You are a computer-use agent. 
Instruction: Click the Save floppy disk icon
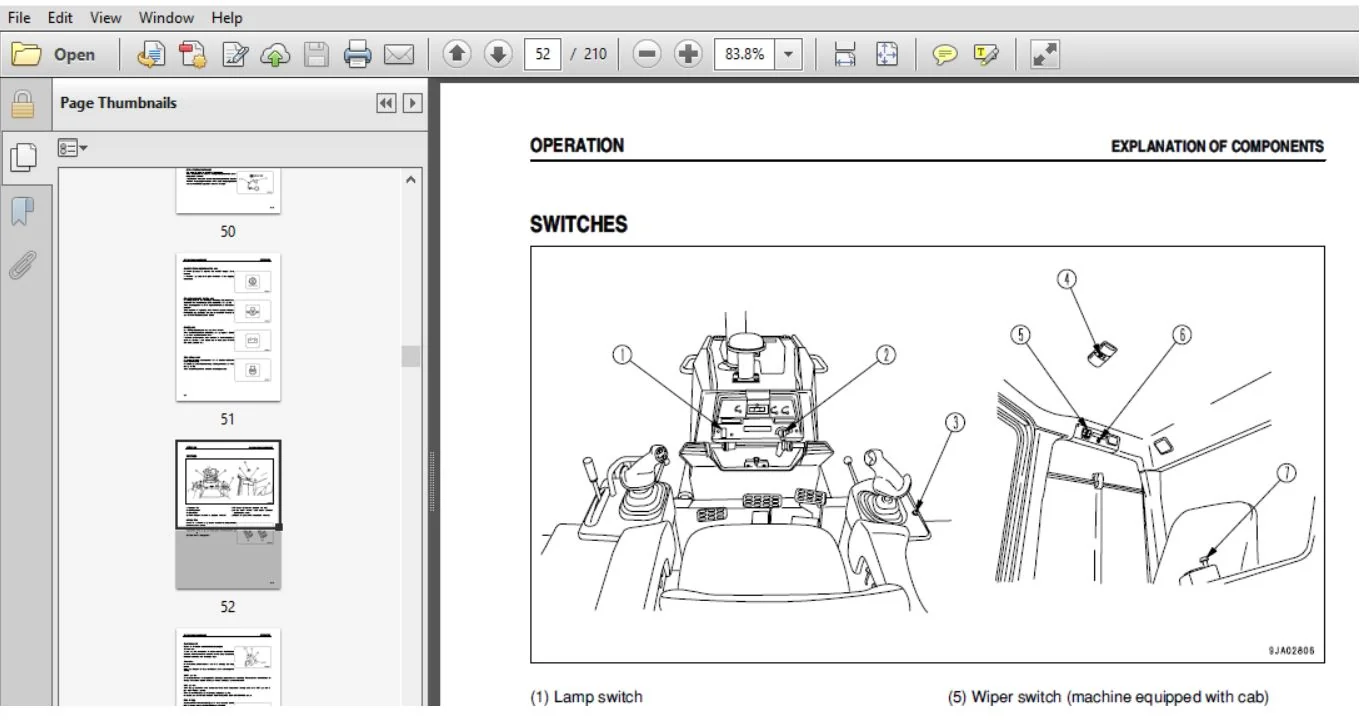(317, 55)
